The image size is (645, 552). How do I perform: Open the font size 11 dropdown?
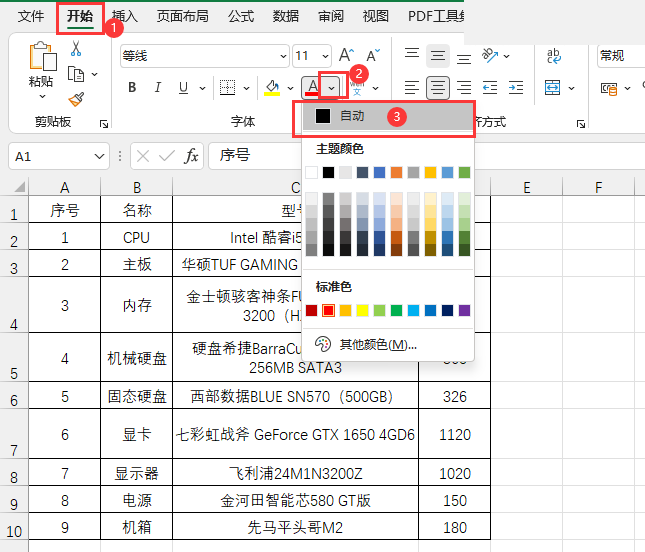[x=325, y=56]
